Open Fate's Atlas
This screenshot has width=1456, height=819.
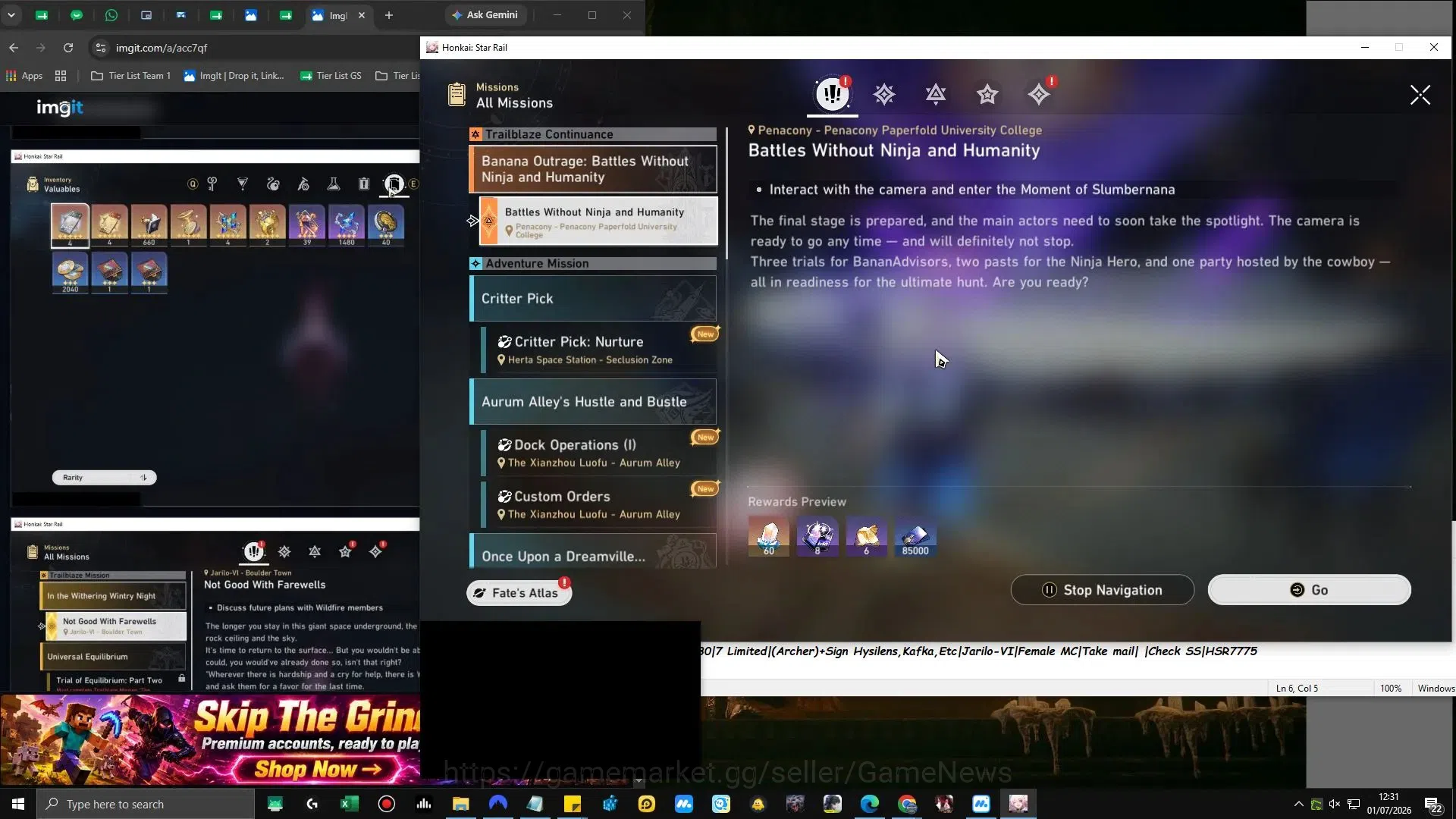(x=519, y=593)
